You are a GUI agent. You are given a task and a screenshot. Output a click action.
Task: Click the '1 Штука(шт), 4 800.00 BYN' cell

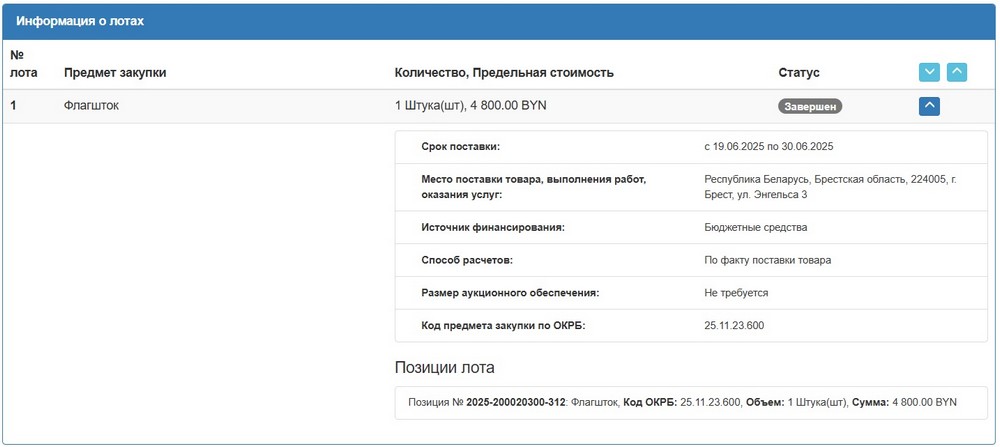471,105
